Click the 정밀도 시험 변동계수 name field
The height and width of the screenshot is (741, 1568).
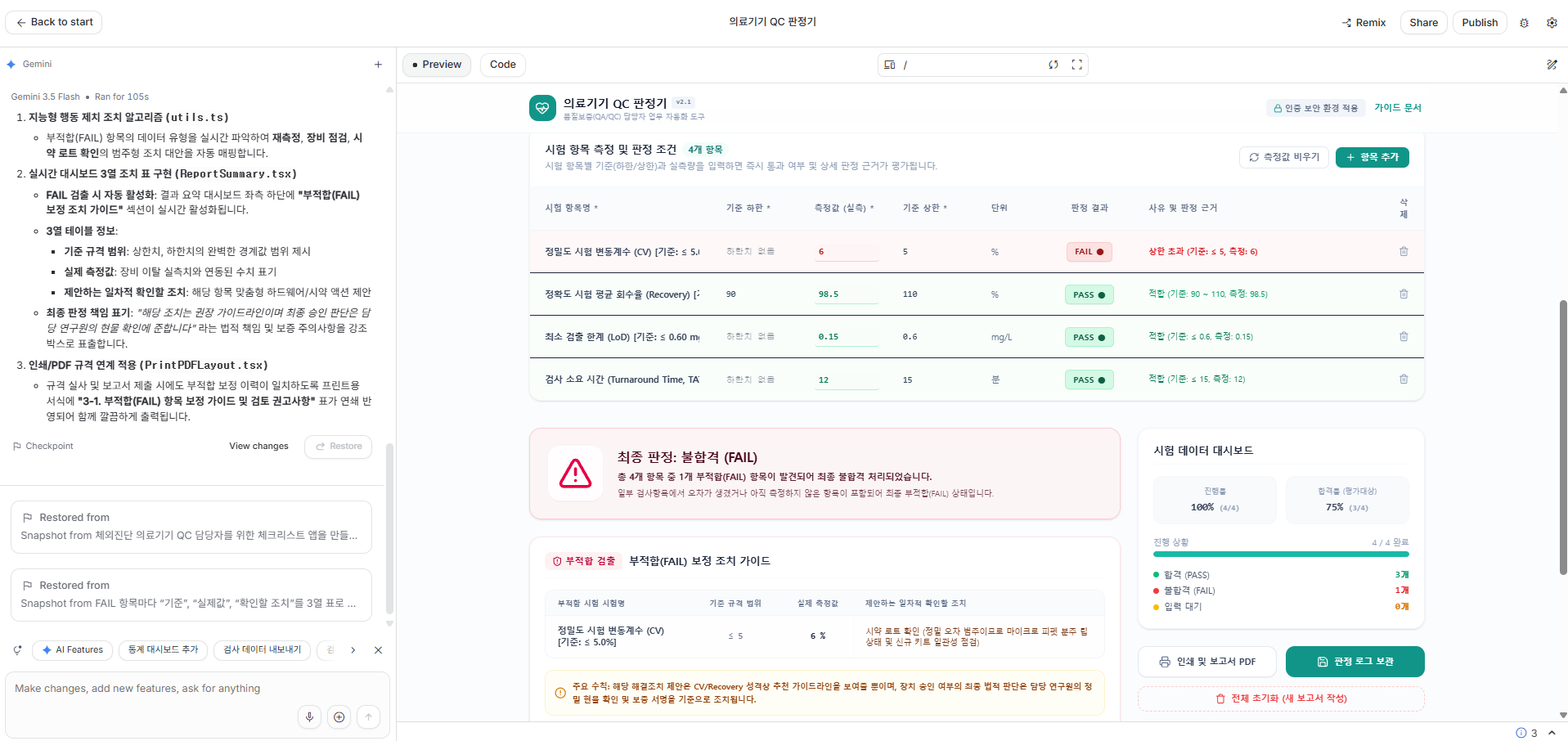click(622, 252)
